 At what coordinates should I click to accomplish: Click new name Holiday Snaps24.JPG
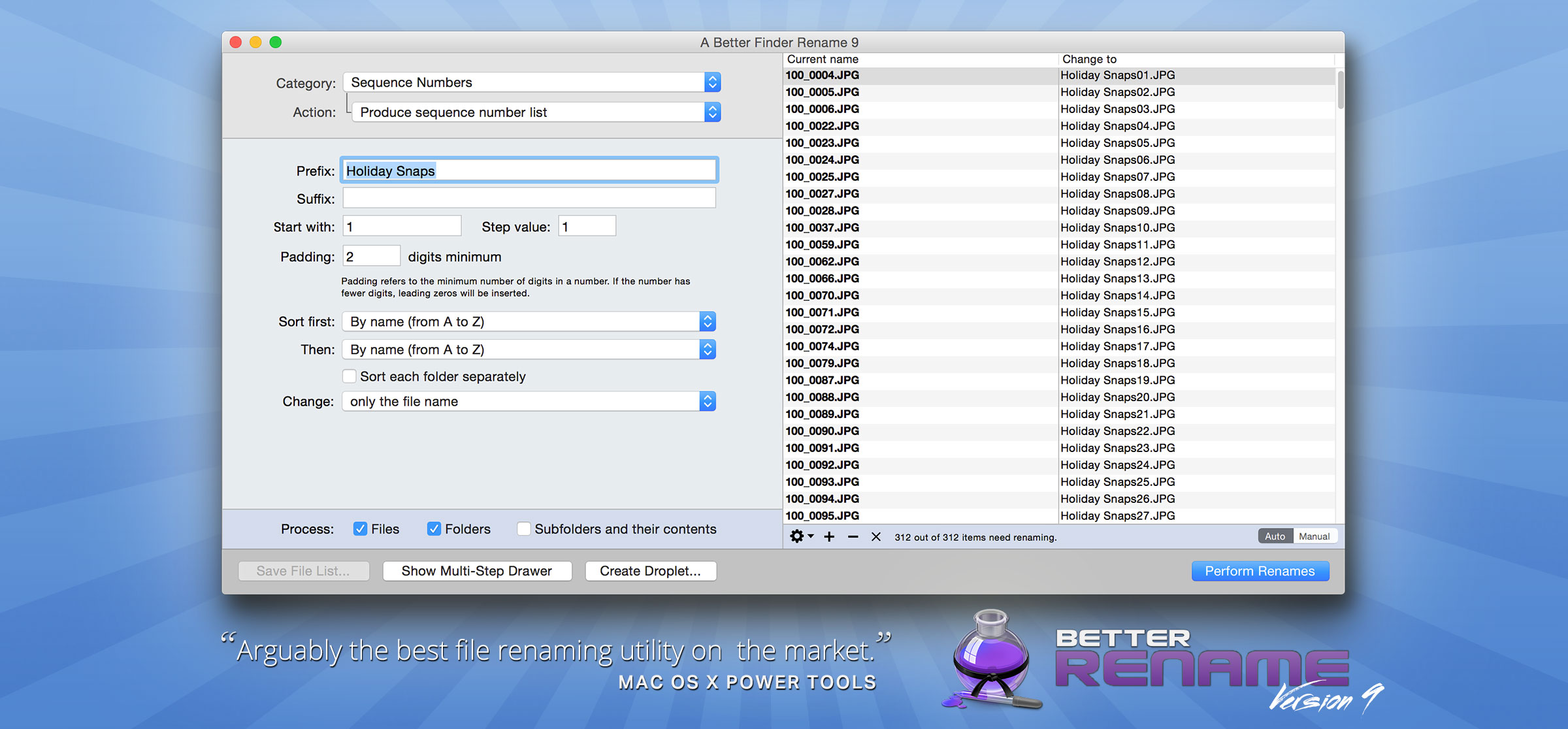[x=1118, y=465]
